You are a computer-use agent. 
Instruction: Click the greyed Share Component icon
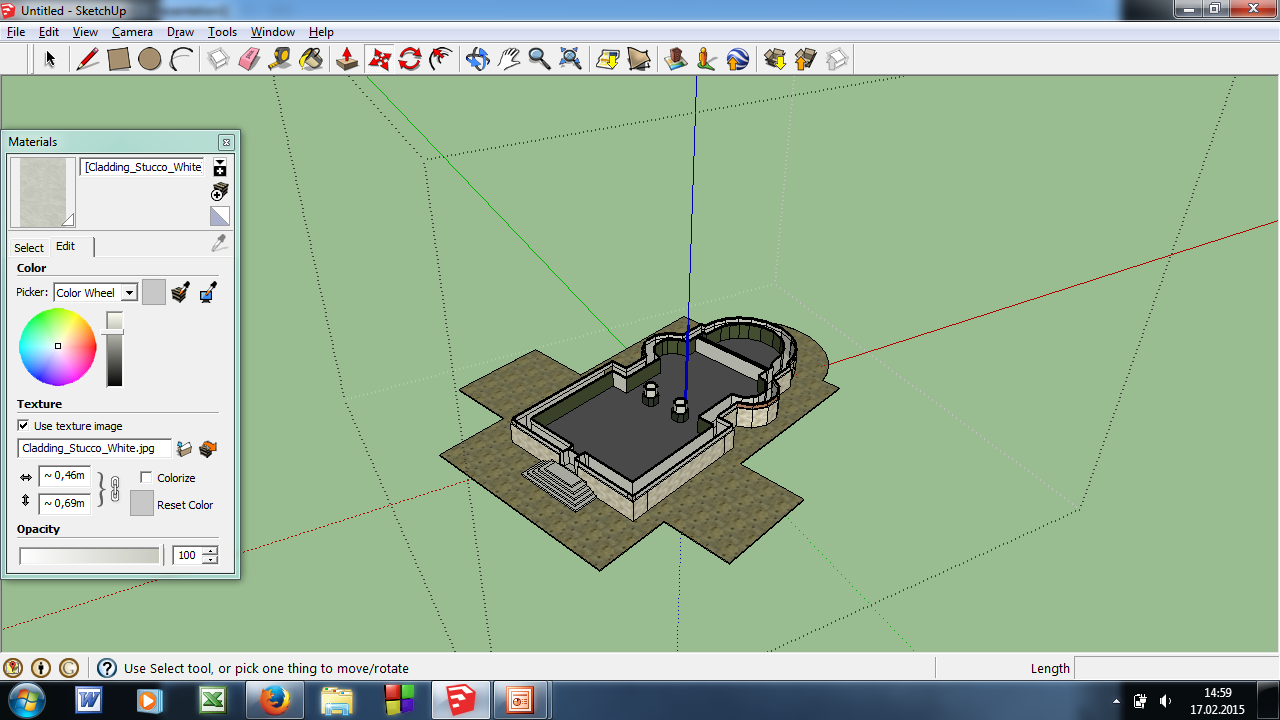[837, 60]
